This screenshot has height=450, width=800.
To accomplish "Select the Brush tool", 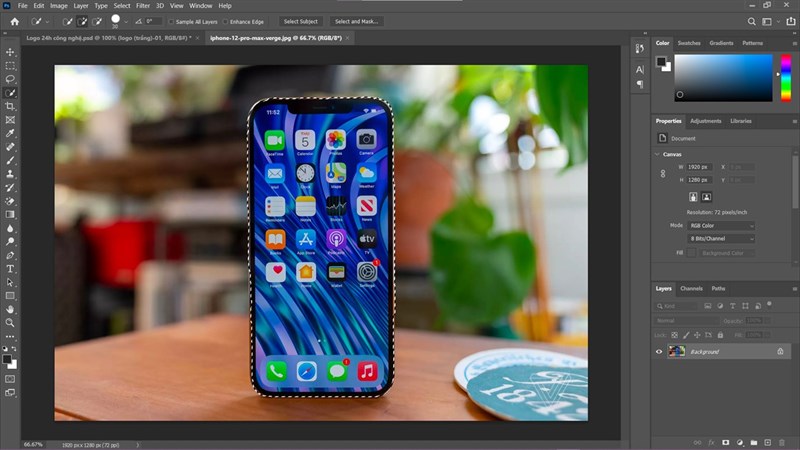I will pyautogui.click(x=10, y=160).
